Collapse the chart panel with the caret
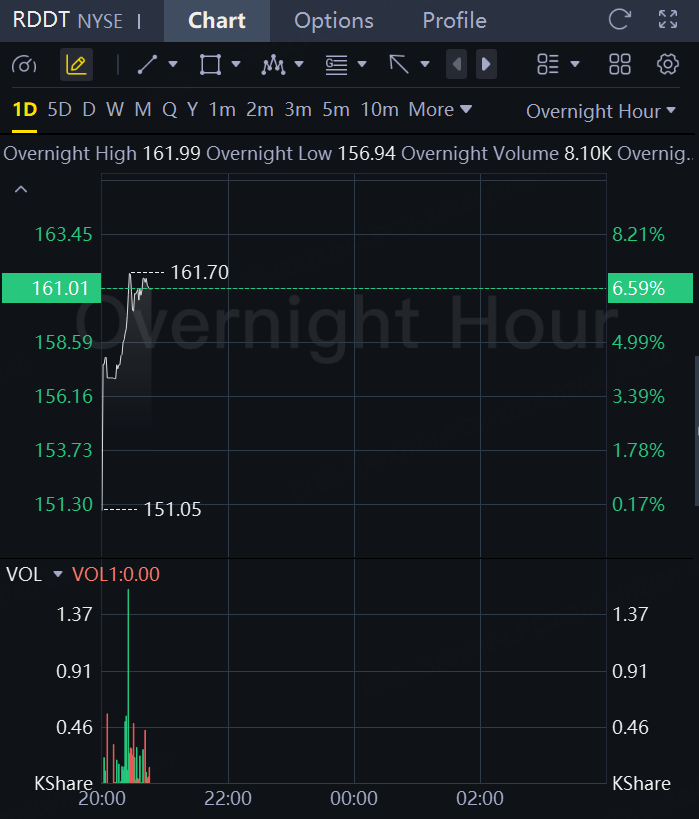The image size is (699, 819). tap(21, 189)
